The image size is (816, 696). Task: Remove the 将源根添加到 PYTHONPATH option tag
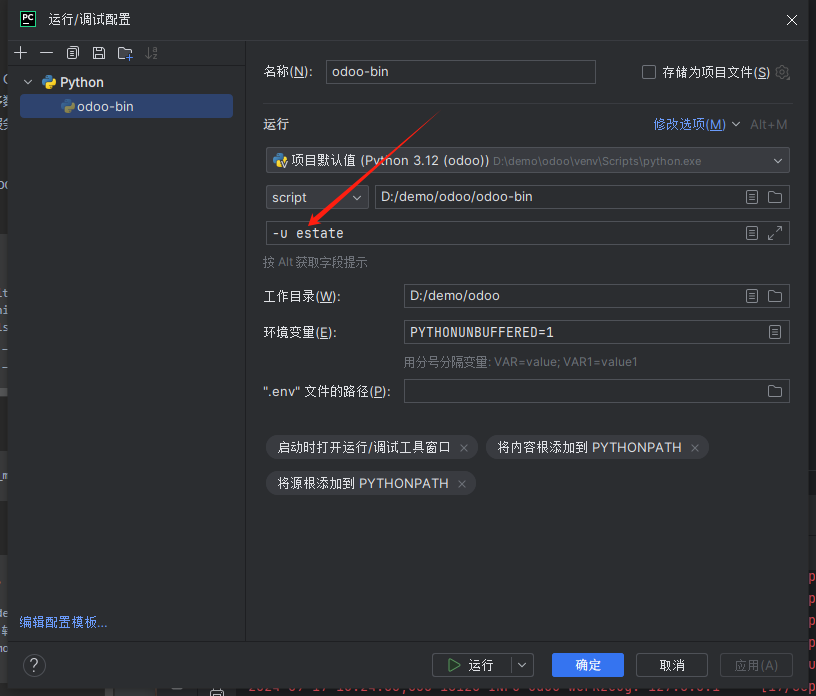tap(461, 484)
